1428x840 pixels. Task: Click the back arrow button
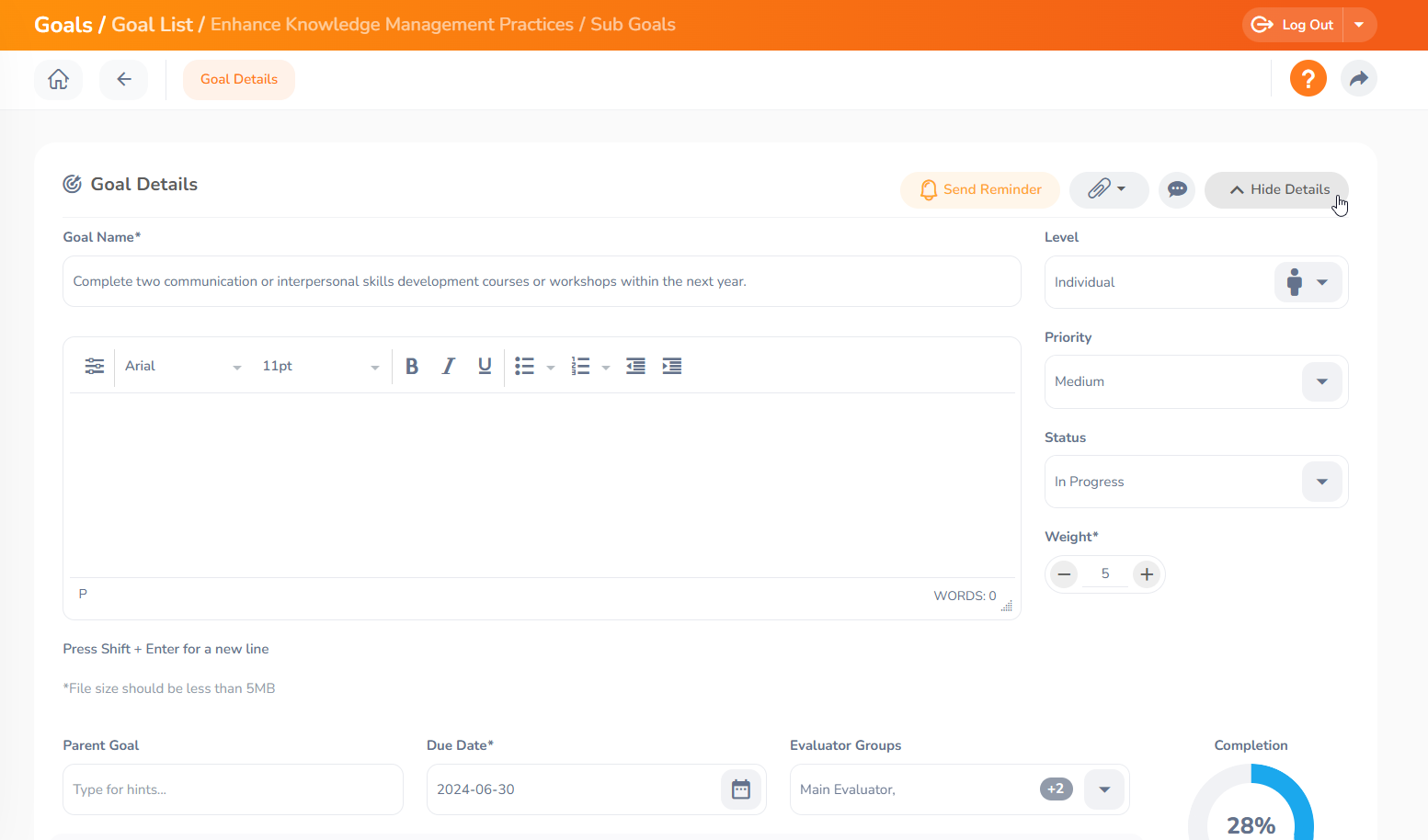pos(124,79)
